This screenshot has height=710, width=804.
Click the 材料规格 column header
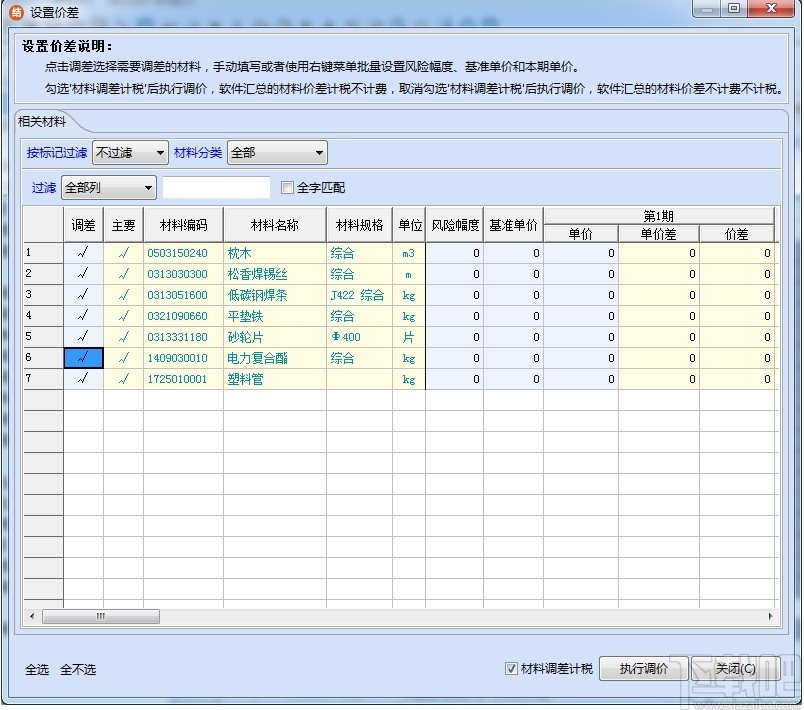pyautogui.click(x=359, y=225)
